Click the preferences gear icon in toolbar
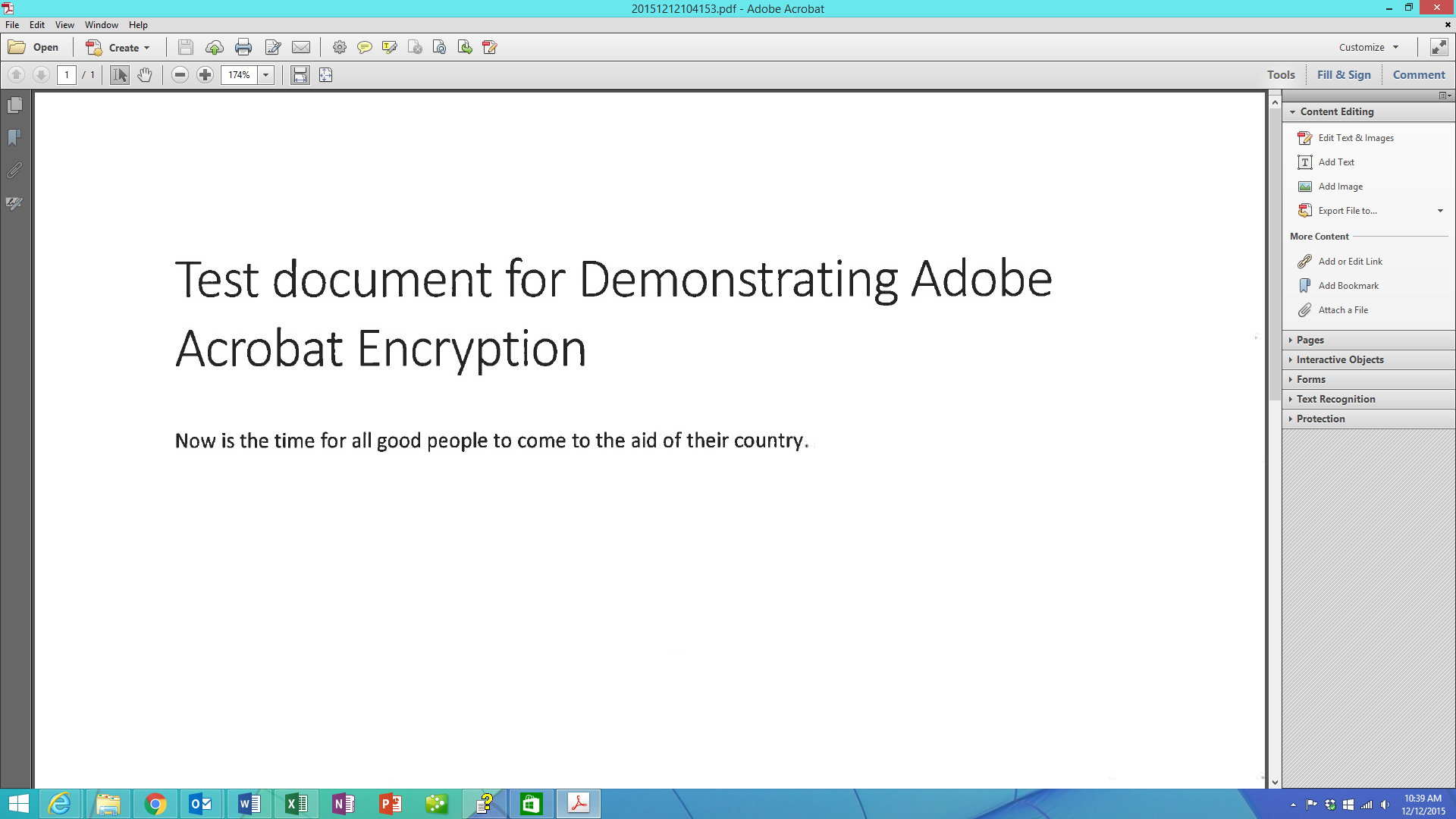 pos(340,47)
